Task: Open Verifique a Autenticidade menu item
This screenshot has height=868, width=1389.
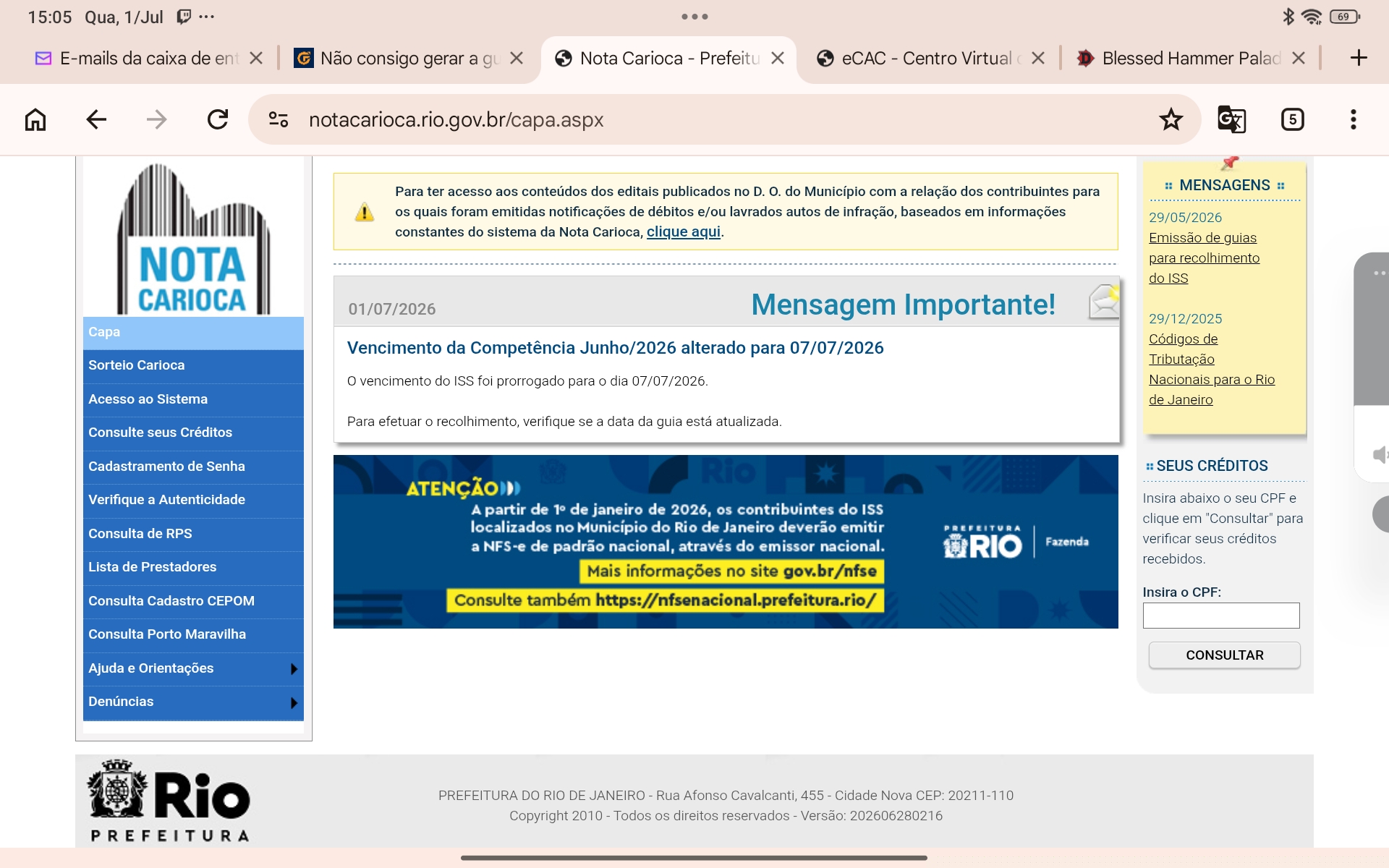Action: (x=193, y=501)
